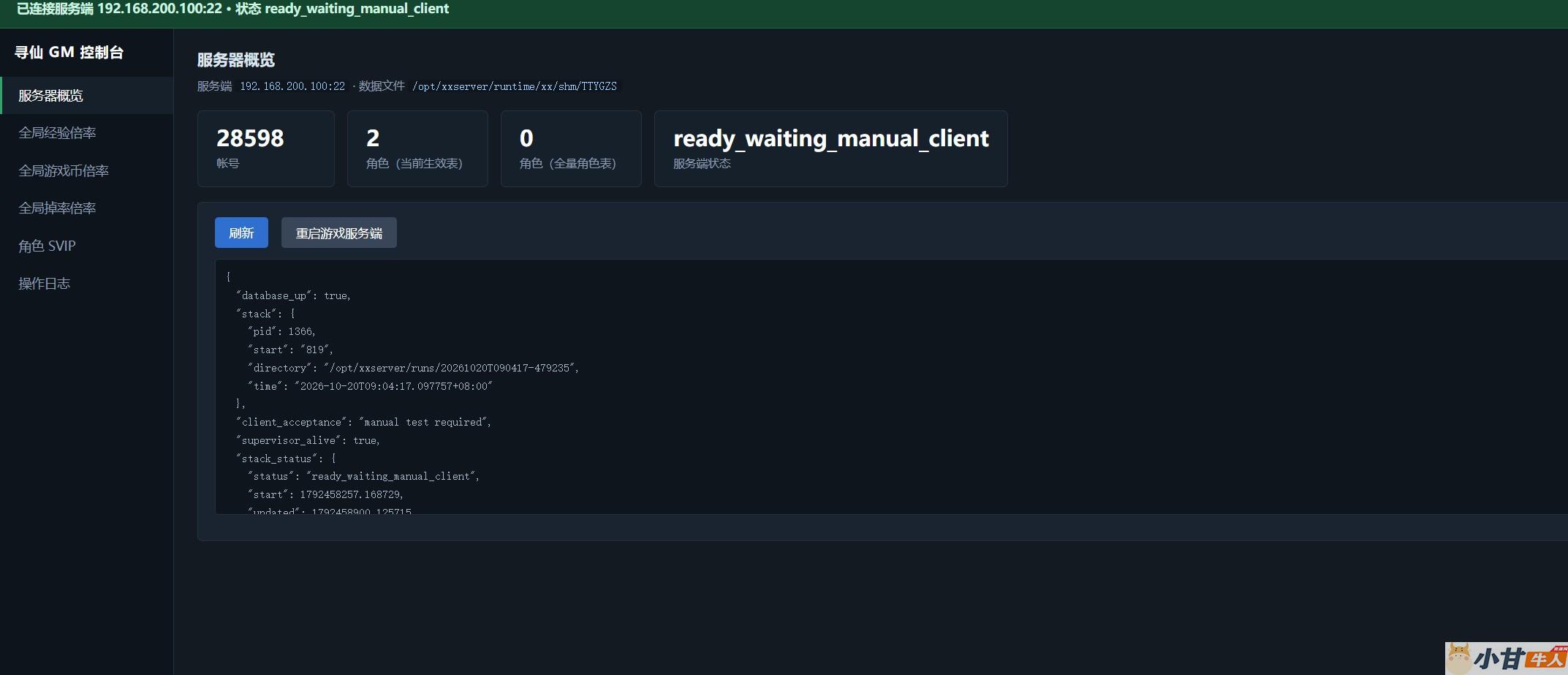Click the 服务端 192.168.200.100:22 subtitle text
Screen dimensions: 1568x675
(x=271, y=86)
